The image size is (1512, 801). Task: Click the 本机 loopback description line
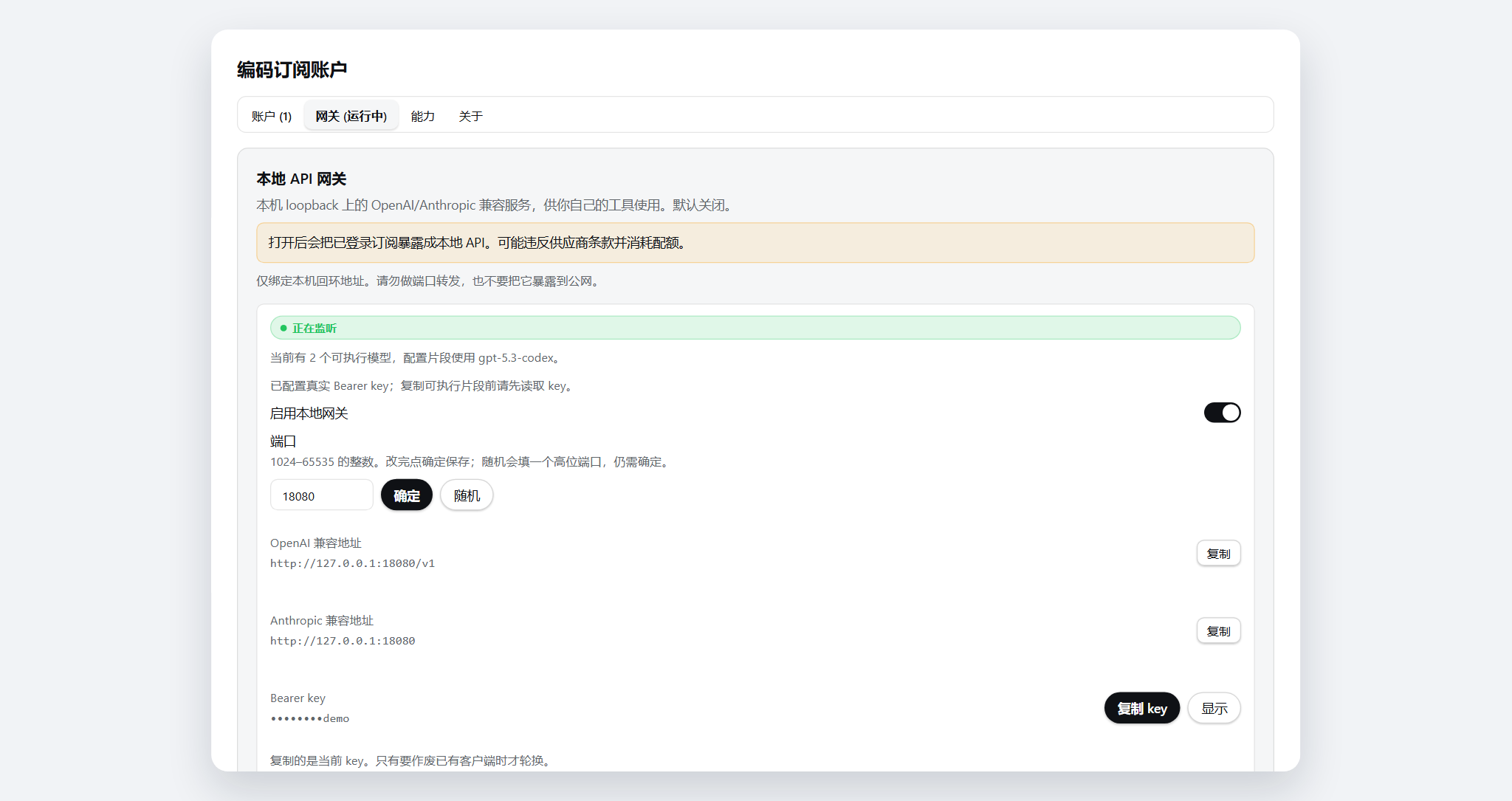(496, 205)
